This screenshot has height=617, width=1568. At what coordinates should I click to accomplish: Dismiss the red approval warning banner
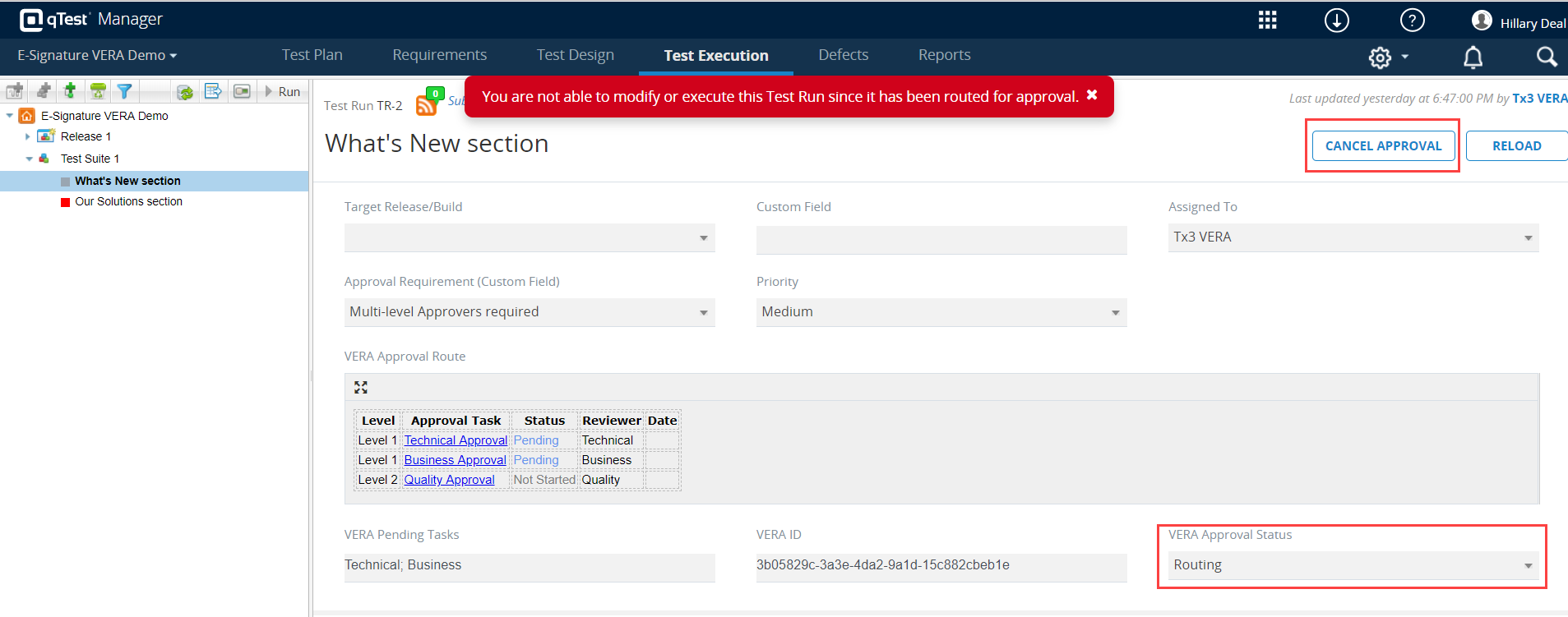[x=1092, y=95]
